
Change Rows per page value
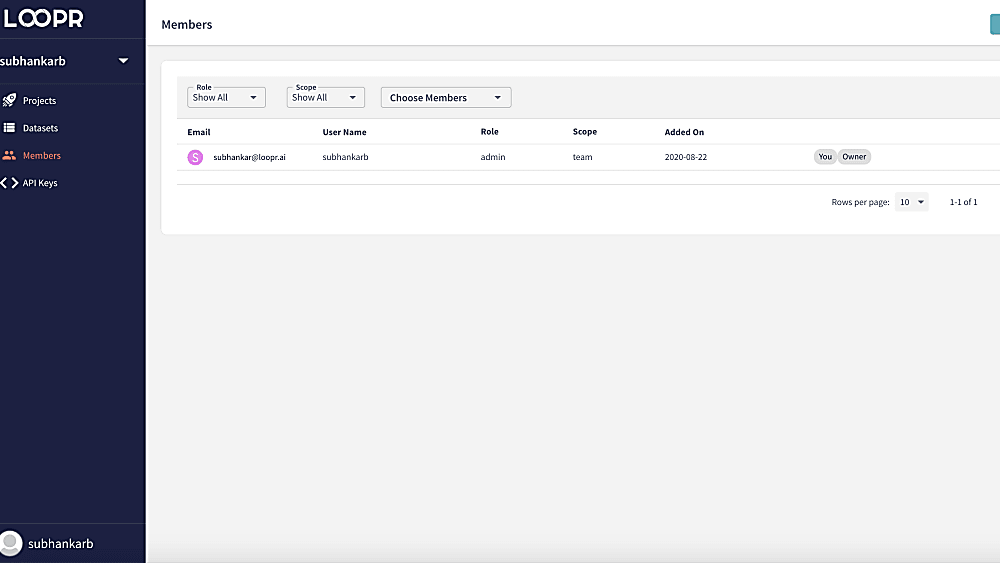(x=911, y=201)
